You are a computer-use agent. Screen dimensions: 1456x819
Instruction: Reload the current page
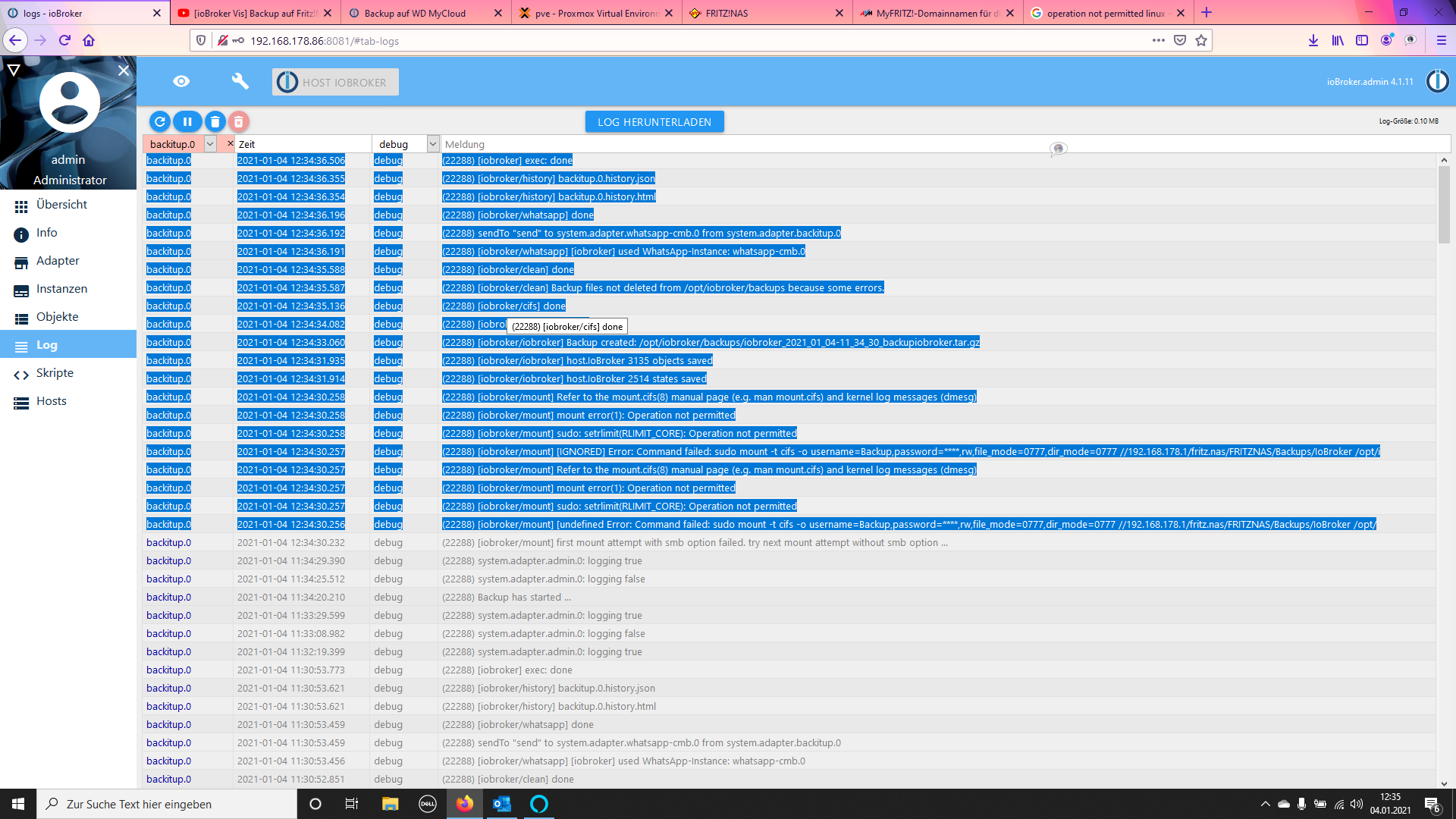click(64, 41)
